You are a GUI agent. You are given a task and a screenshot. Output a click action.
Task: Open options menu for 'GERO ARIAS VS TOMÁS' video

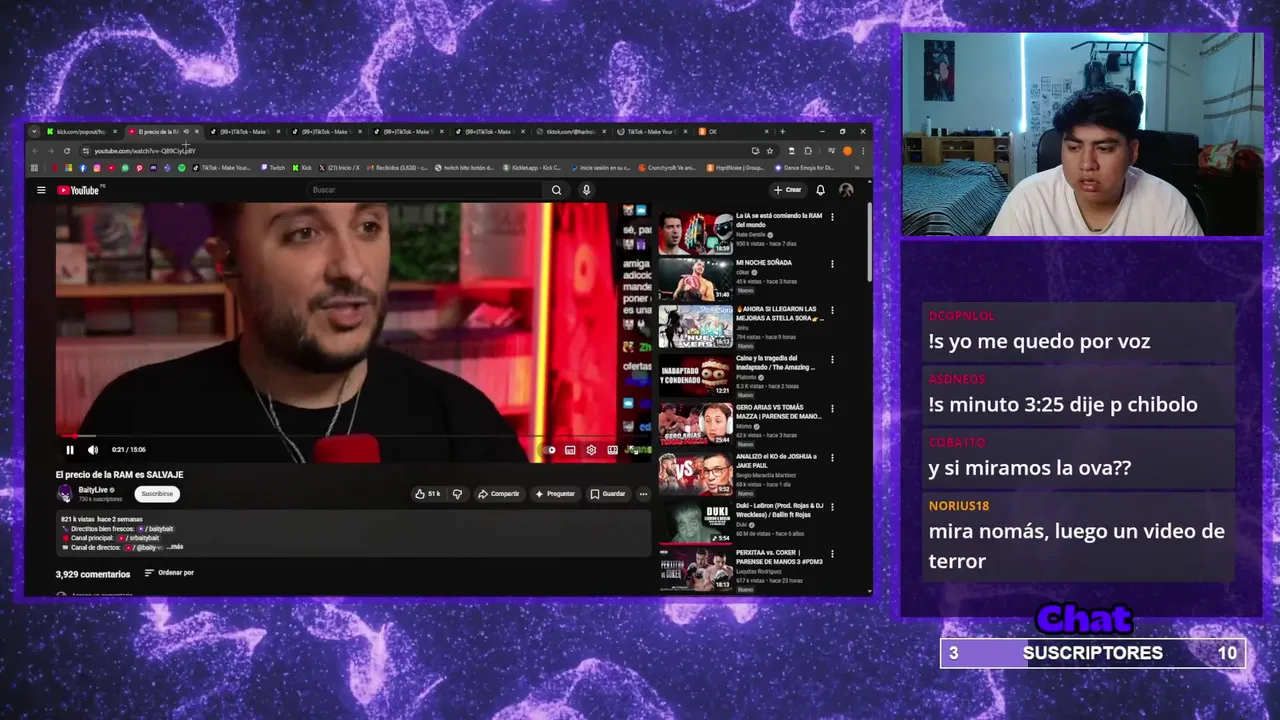(832, 408)
